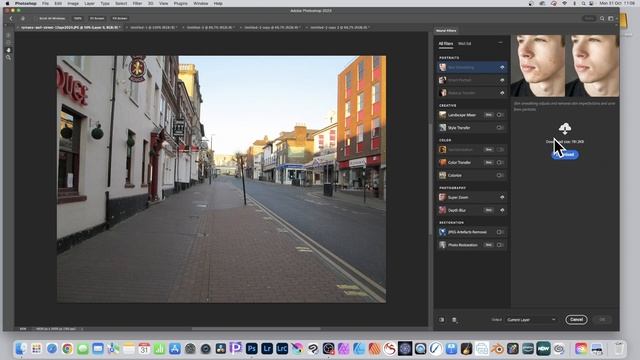
Task: Click the Cancel button in Neural Filters
Action: 576,320
